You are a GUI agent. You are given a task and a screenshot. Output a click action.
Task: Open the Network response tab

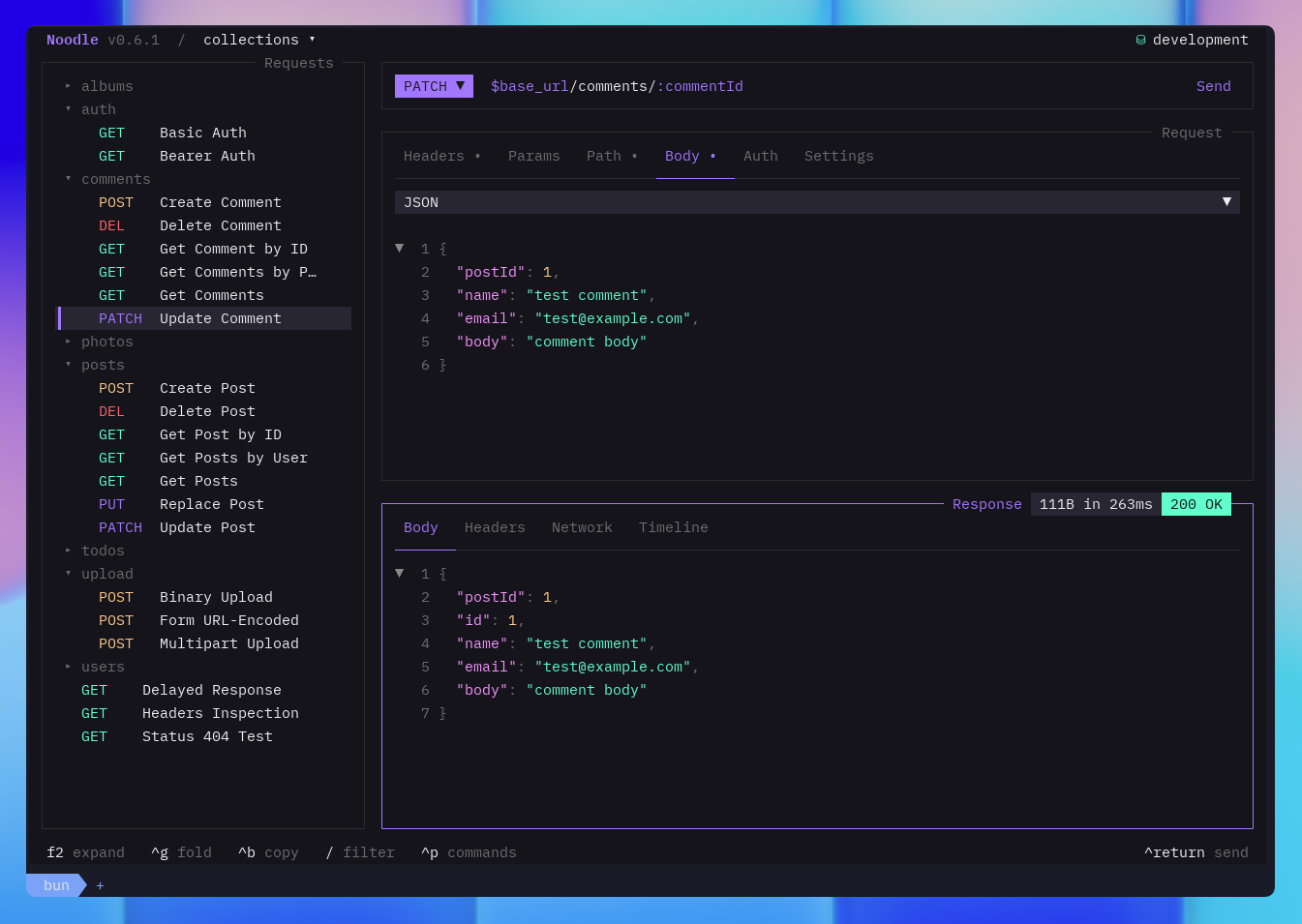pos(582,527)
